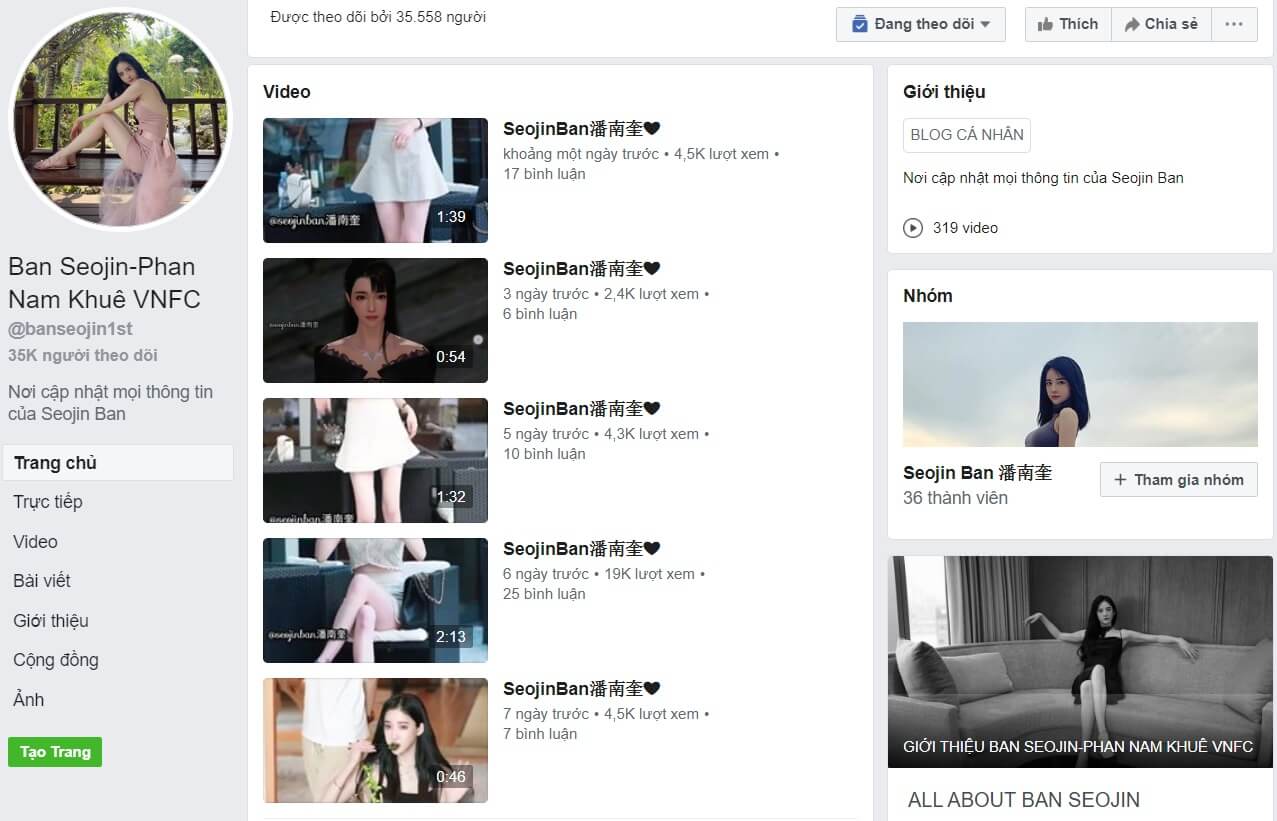Image resolution: width=1277 pixels, height=821 pixels.
Task: Switch to the "Video" sidebar section
Action: (34, 541)
